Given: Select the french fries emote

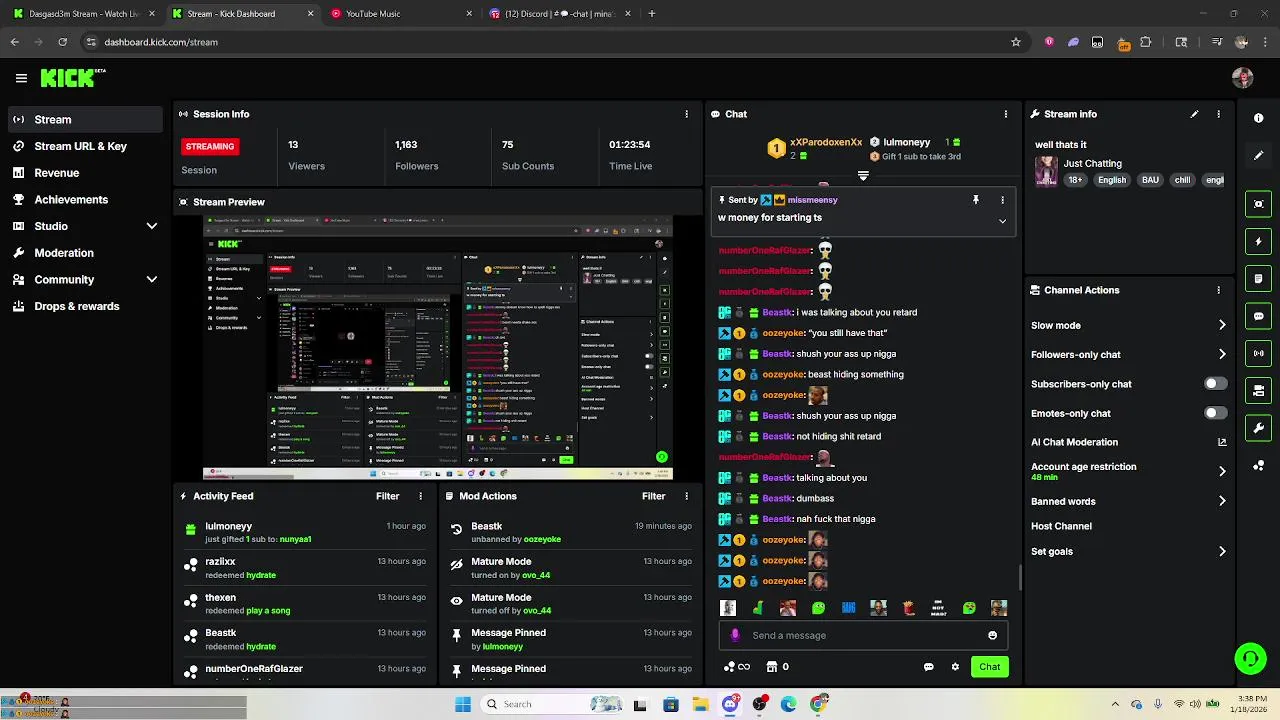Looking at the screenshot, I should [908, 608].
